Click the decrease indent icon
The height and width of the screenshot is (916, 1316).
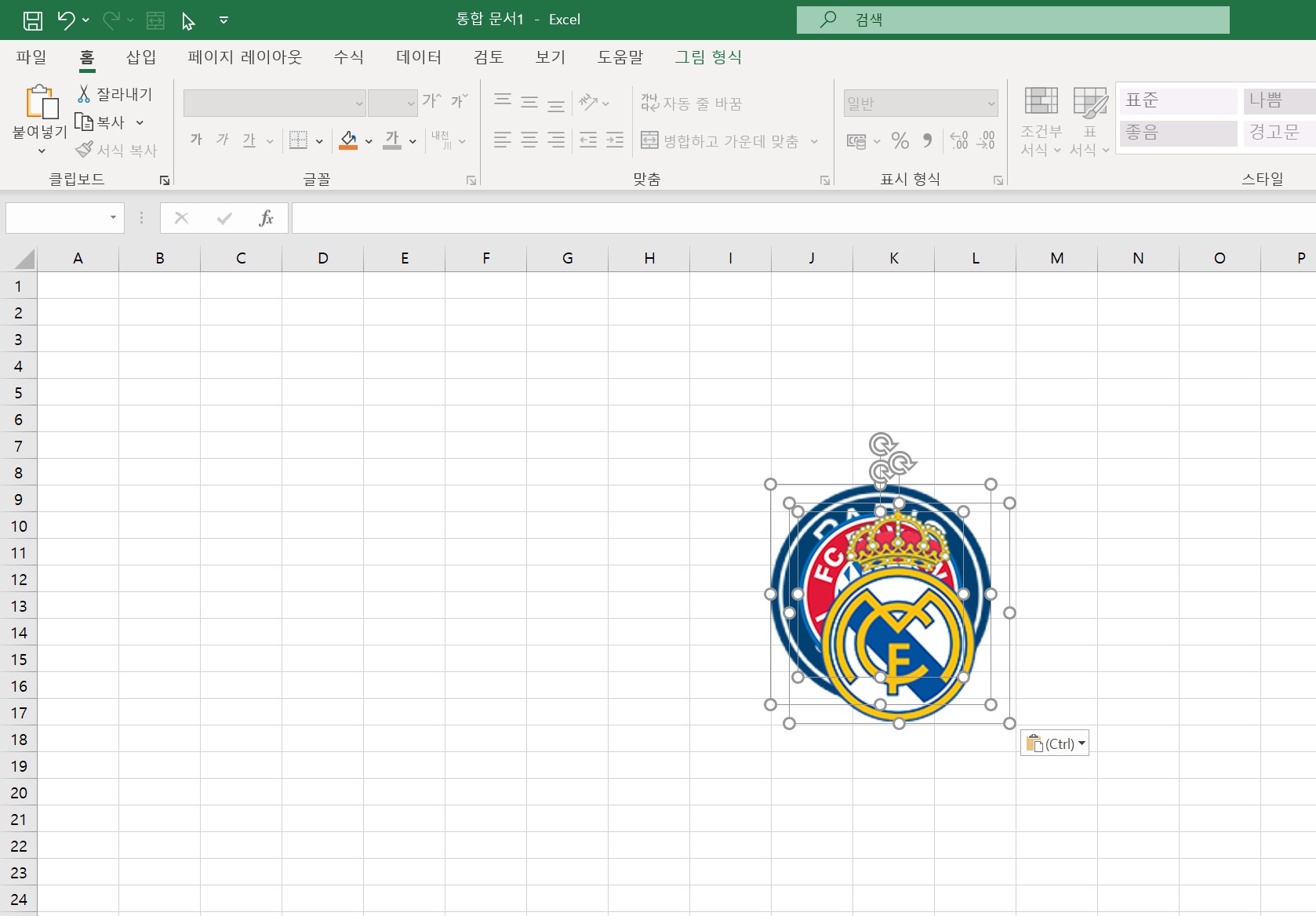click(588, 140)
